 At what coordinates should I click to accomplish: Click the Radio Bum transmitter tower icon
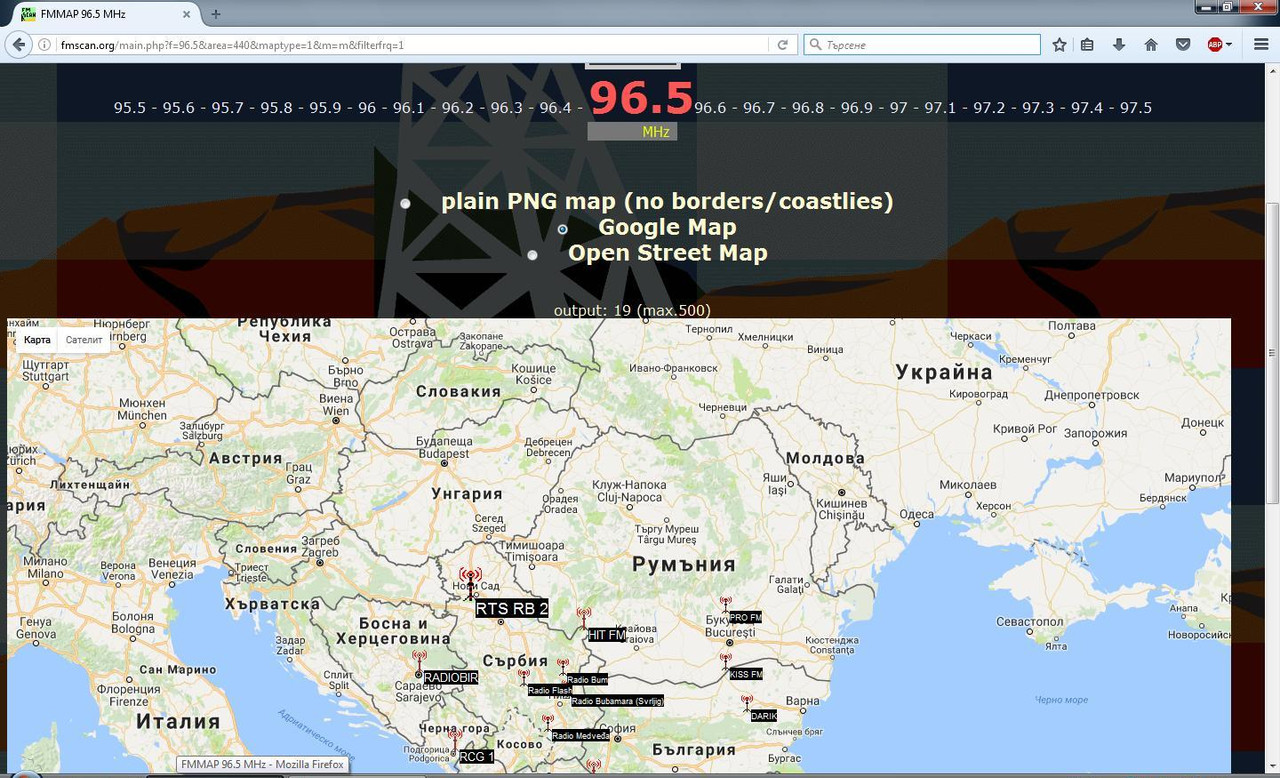coord(563,668)
